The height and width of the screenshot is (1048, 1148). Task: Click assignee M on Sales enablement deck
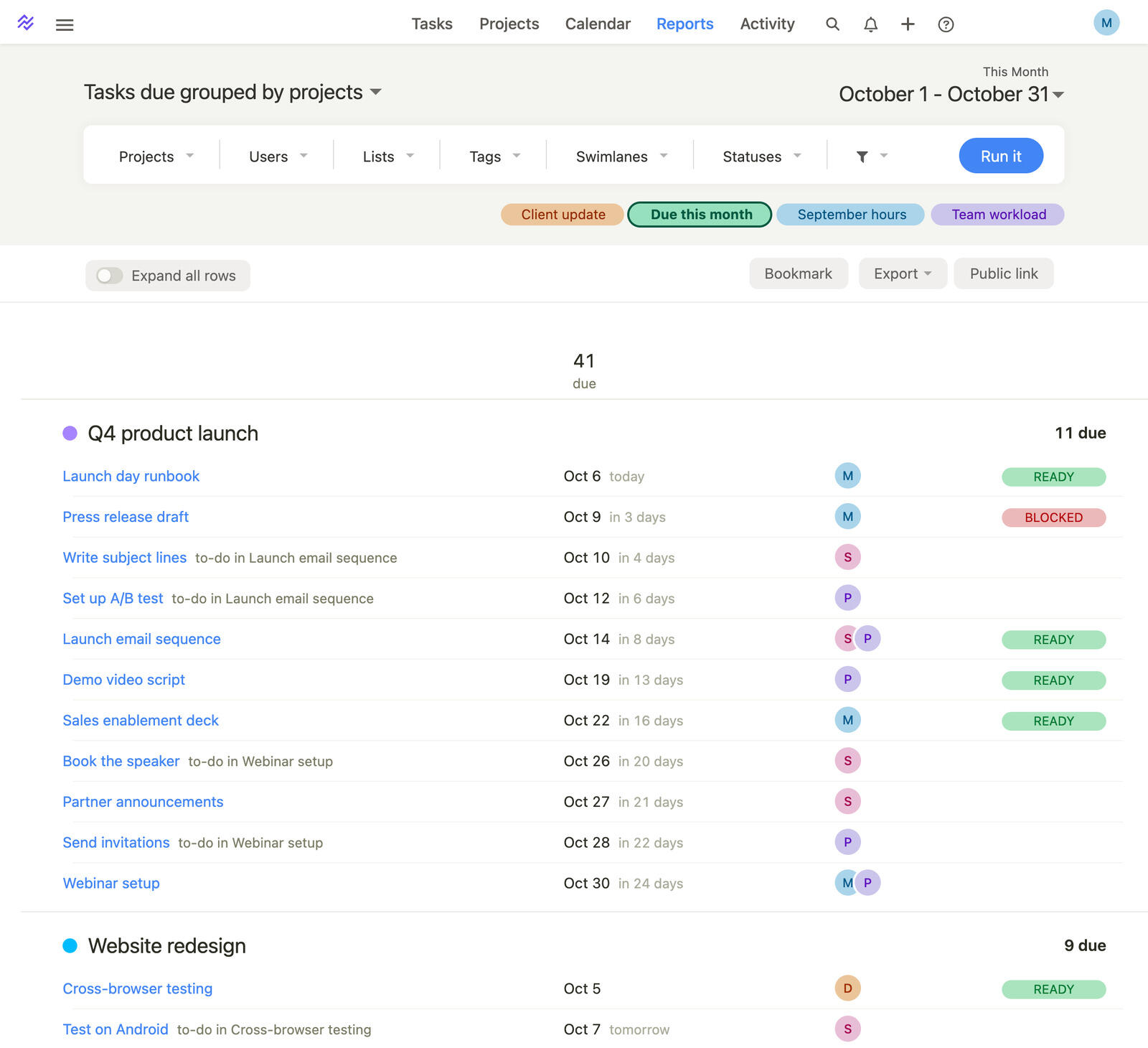(x=847, y=720)
